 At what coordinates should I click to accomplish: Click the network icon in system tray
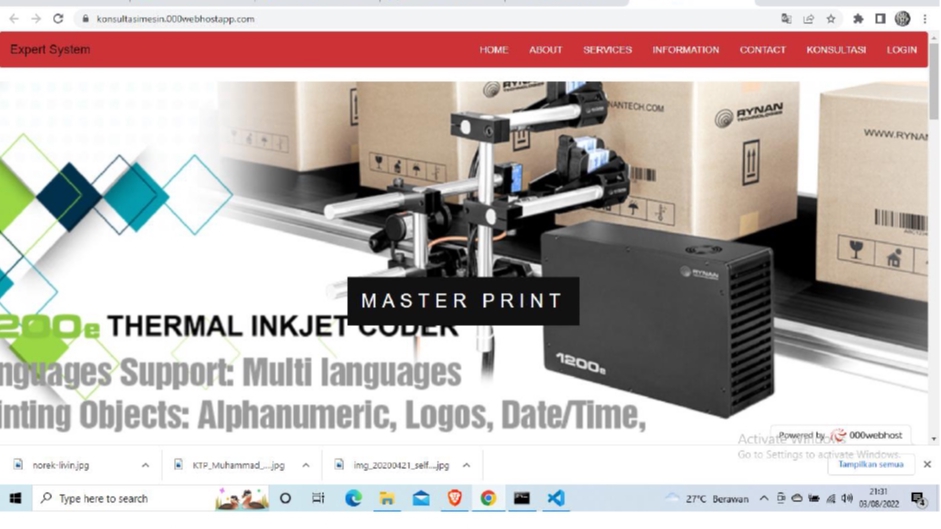pyautogui.click(x=831, y=499)
